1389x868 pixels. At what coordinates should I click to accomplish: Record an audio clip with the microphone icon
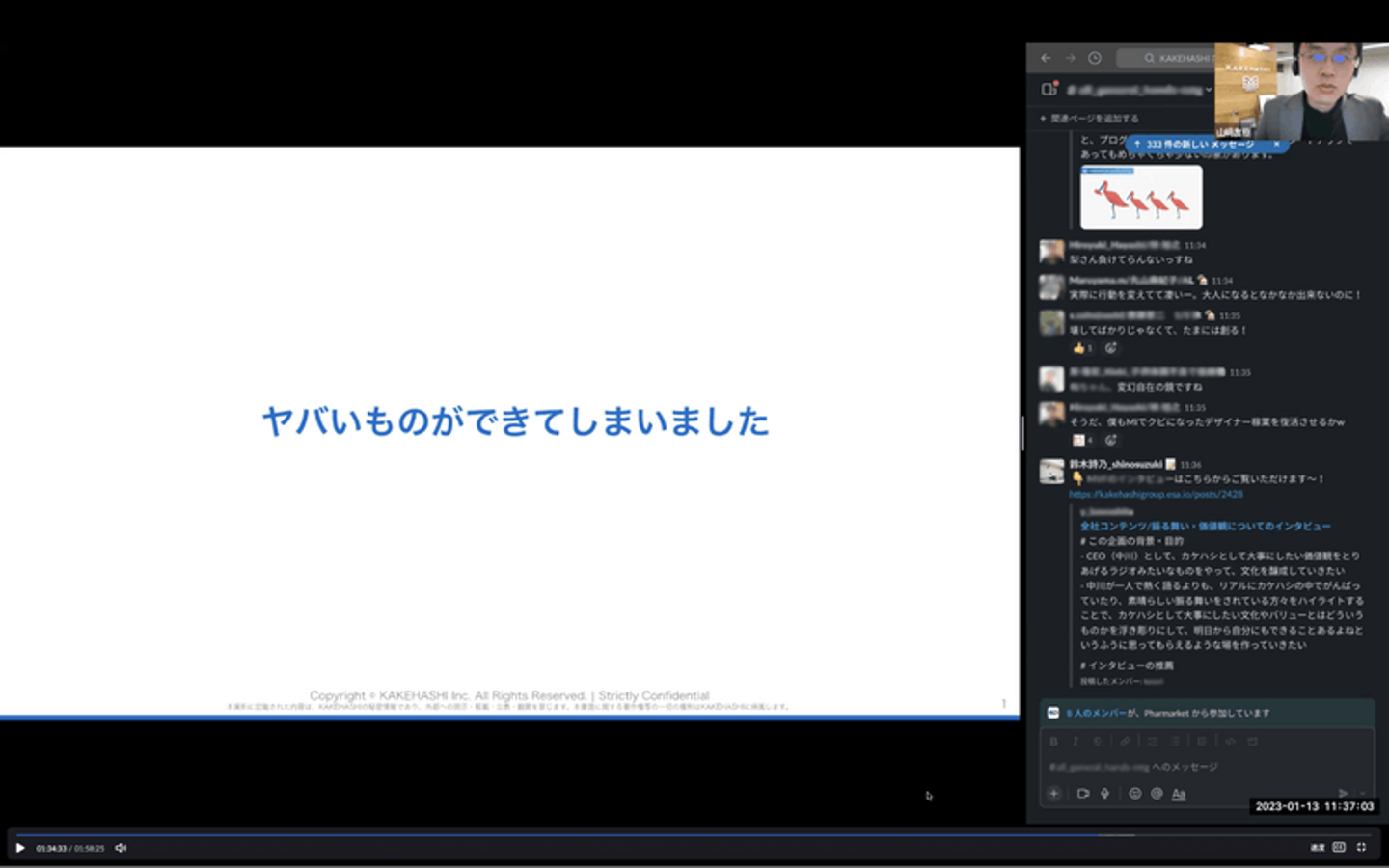1105,794
